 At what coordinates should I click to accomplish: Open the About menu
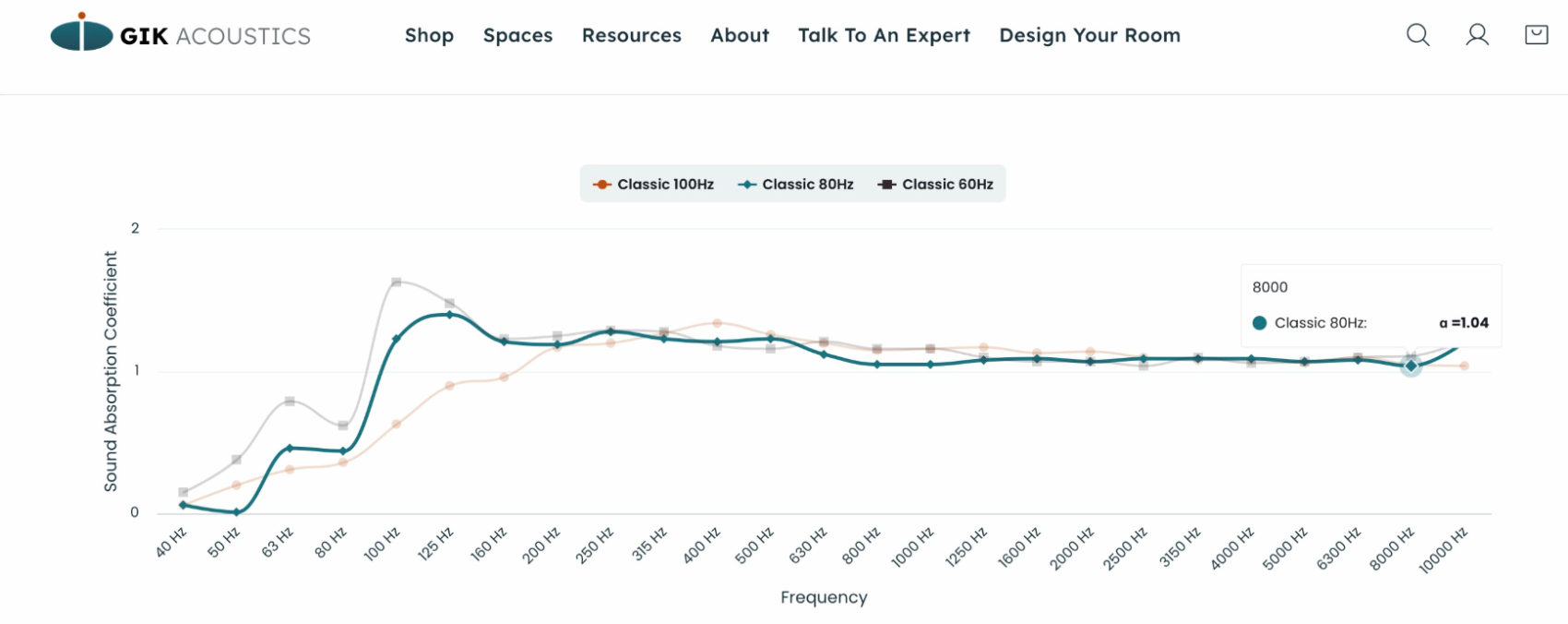click(740, 35)
